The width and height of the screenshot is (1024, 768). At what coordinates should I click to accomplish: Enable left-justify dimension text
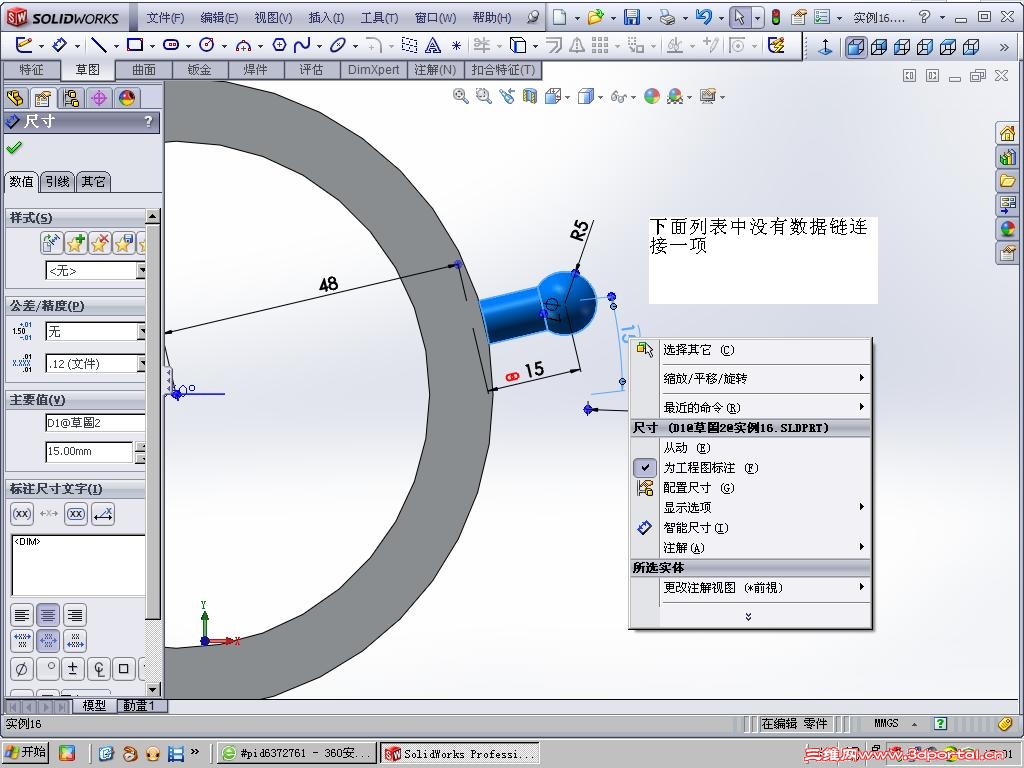(x=22, y=615)
